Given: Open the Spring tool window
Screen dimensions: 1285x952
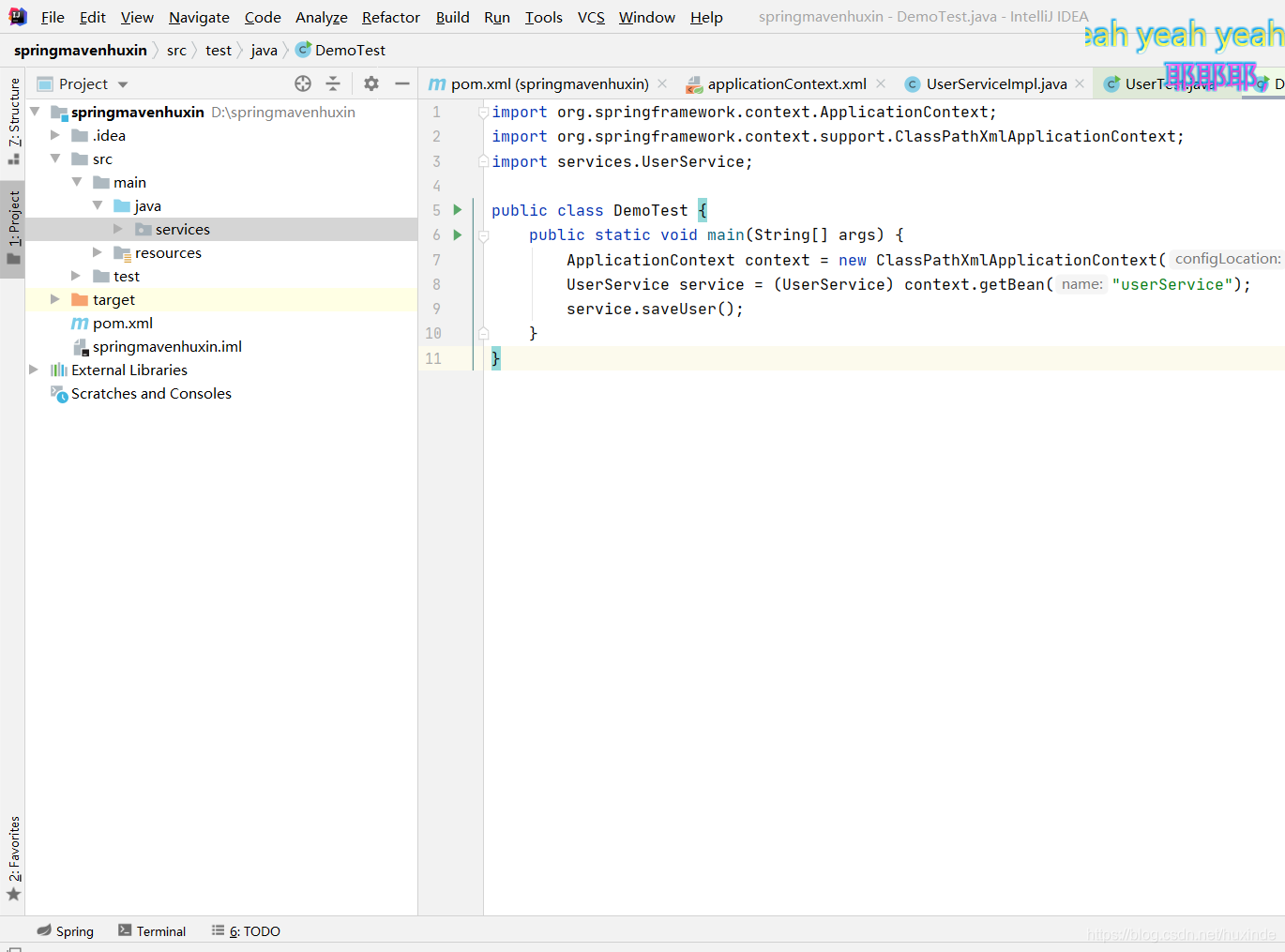Looking at the screenshot, I should click(66, 931).
